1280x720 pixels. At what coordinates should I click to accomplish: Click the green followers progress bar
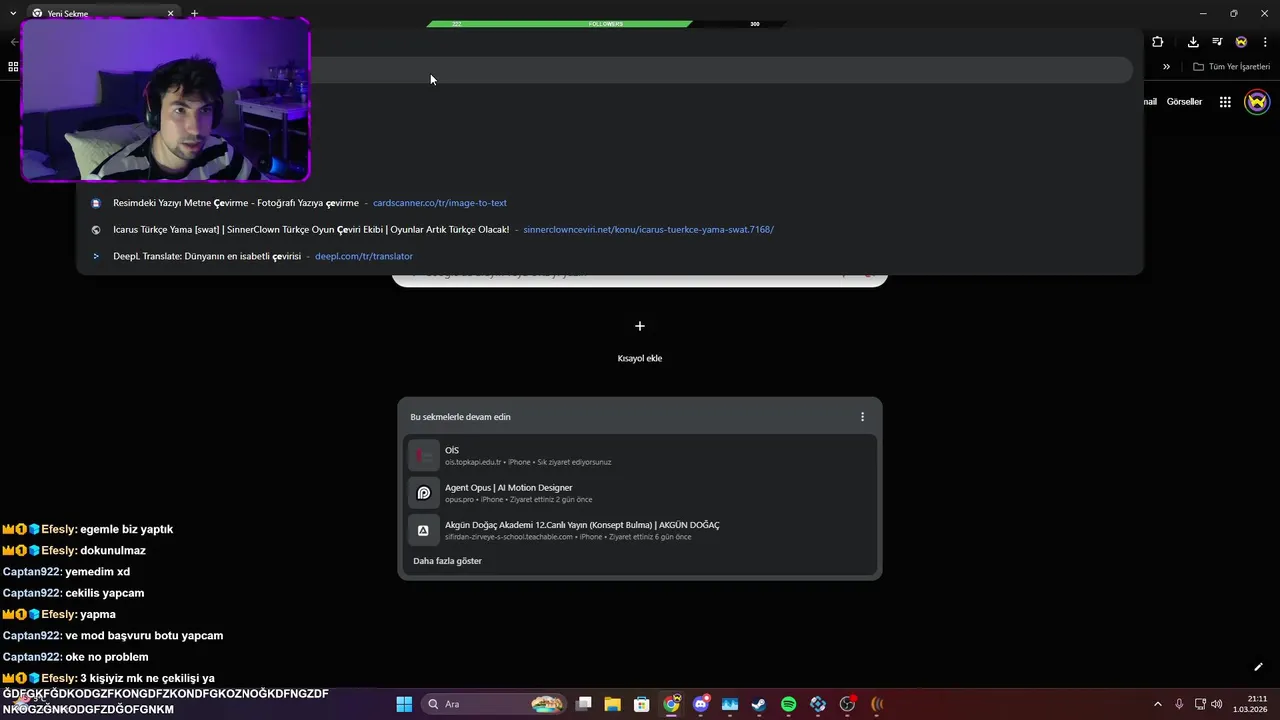pos(560,23)
